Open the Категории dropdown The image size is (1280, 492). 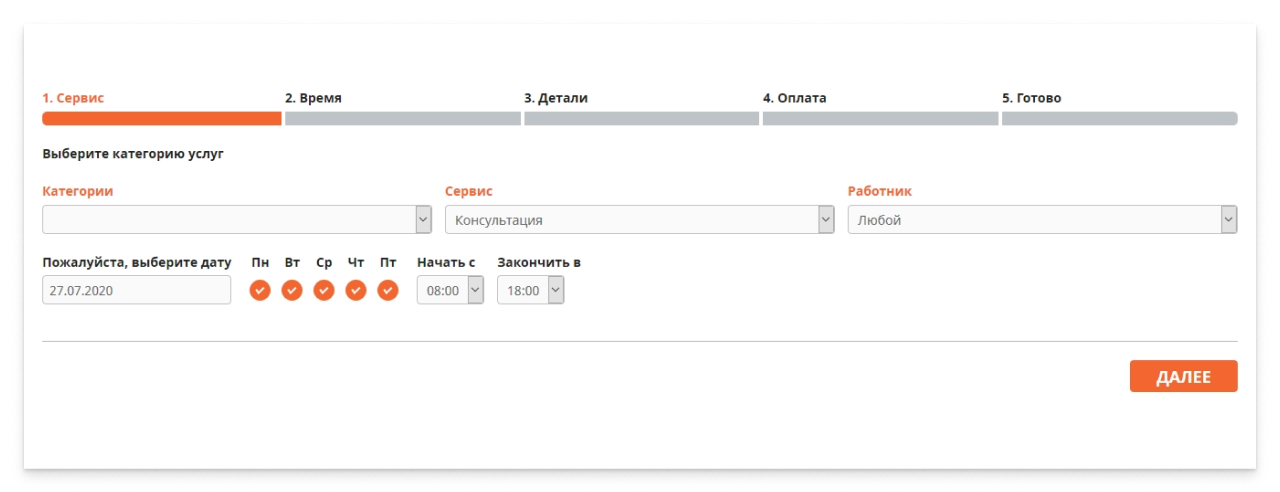coord(237,220)
